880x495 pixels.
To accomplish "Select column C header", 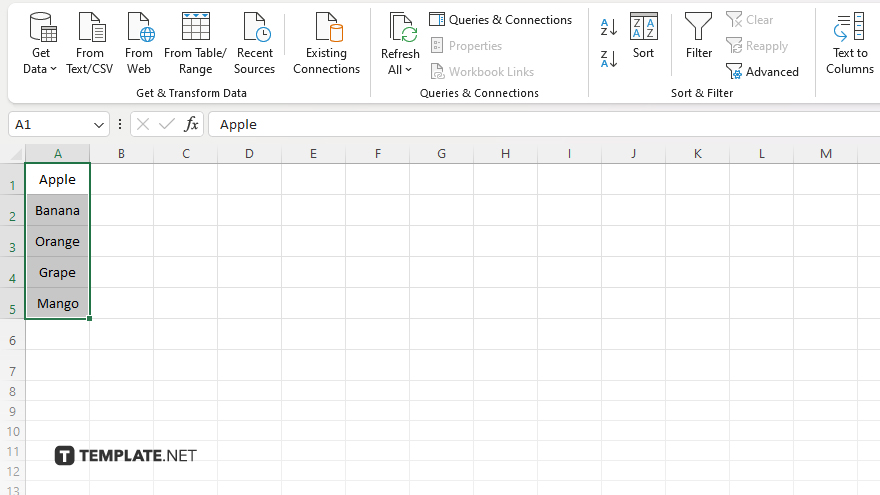I will 185,153.
